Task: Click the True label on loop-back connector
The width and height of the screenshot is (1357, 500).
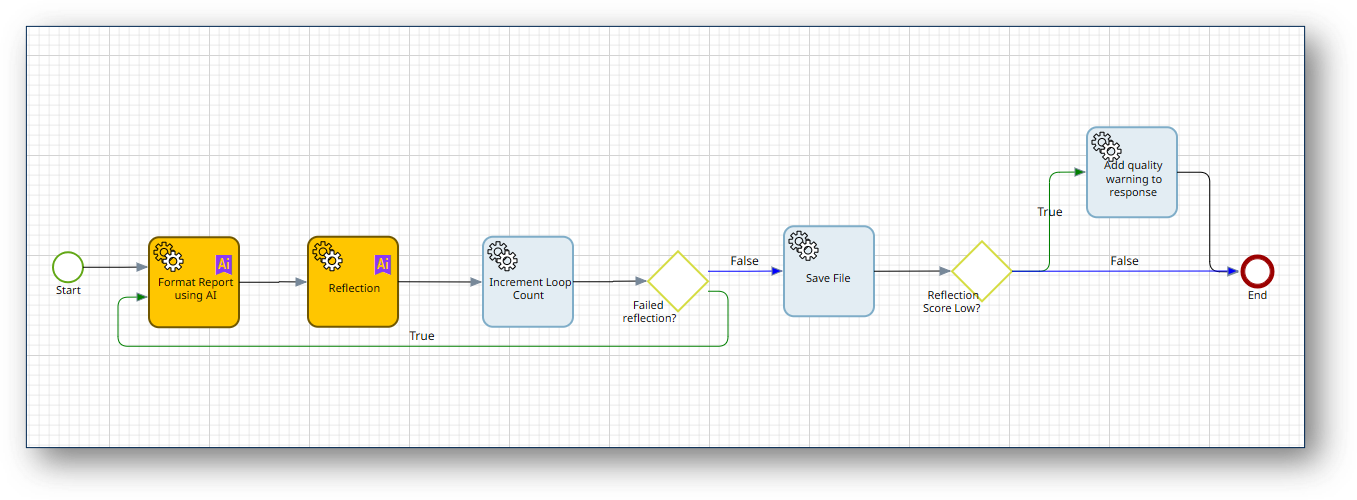Action: [422, 336]
